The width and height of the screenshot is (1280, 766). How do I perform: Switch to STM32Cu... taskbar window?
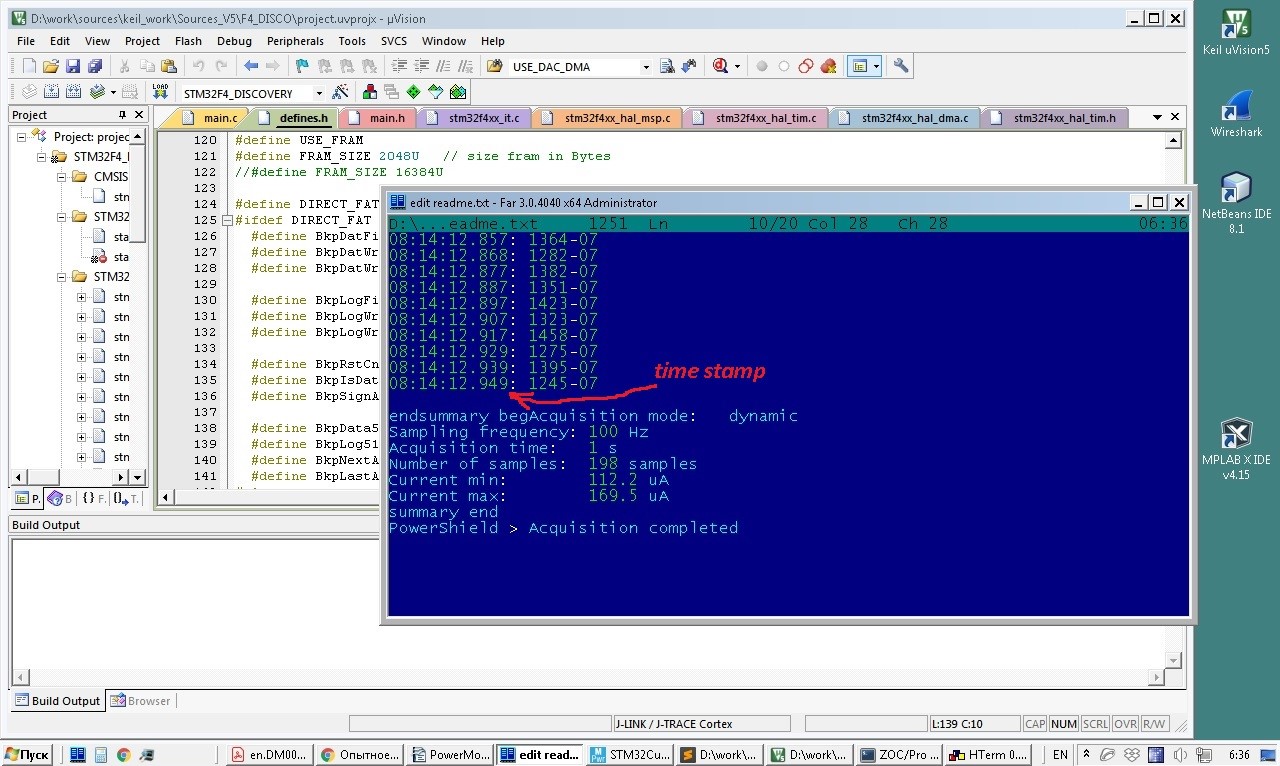point(627,755)
